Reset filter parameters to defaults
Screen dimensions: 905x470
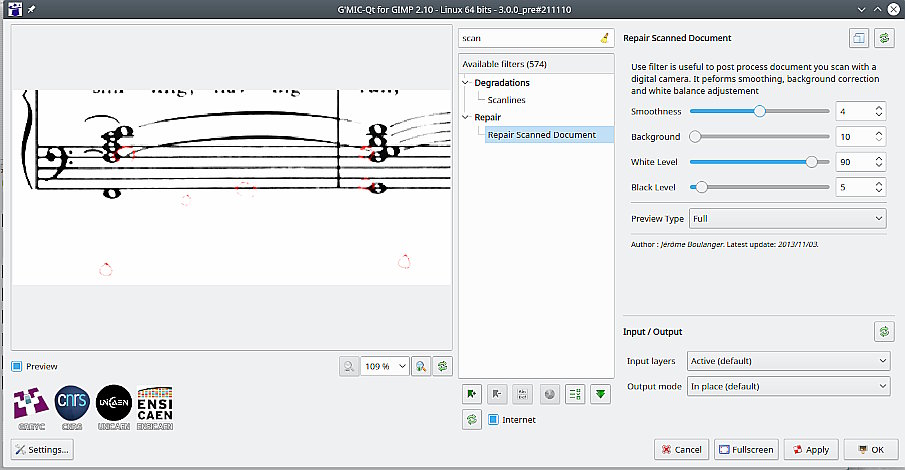click(884, 38)
